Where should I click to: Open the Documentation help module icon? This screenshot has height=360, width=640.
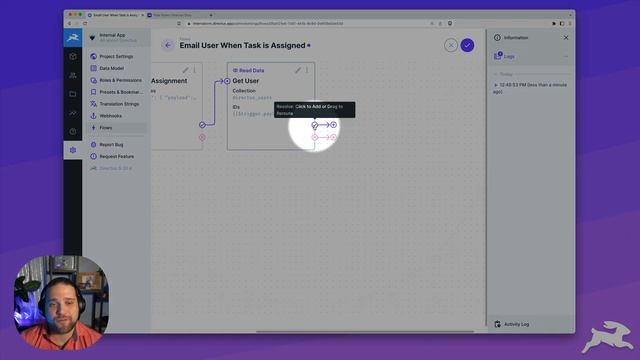(73, 131)
